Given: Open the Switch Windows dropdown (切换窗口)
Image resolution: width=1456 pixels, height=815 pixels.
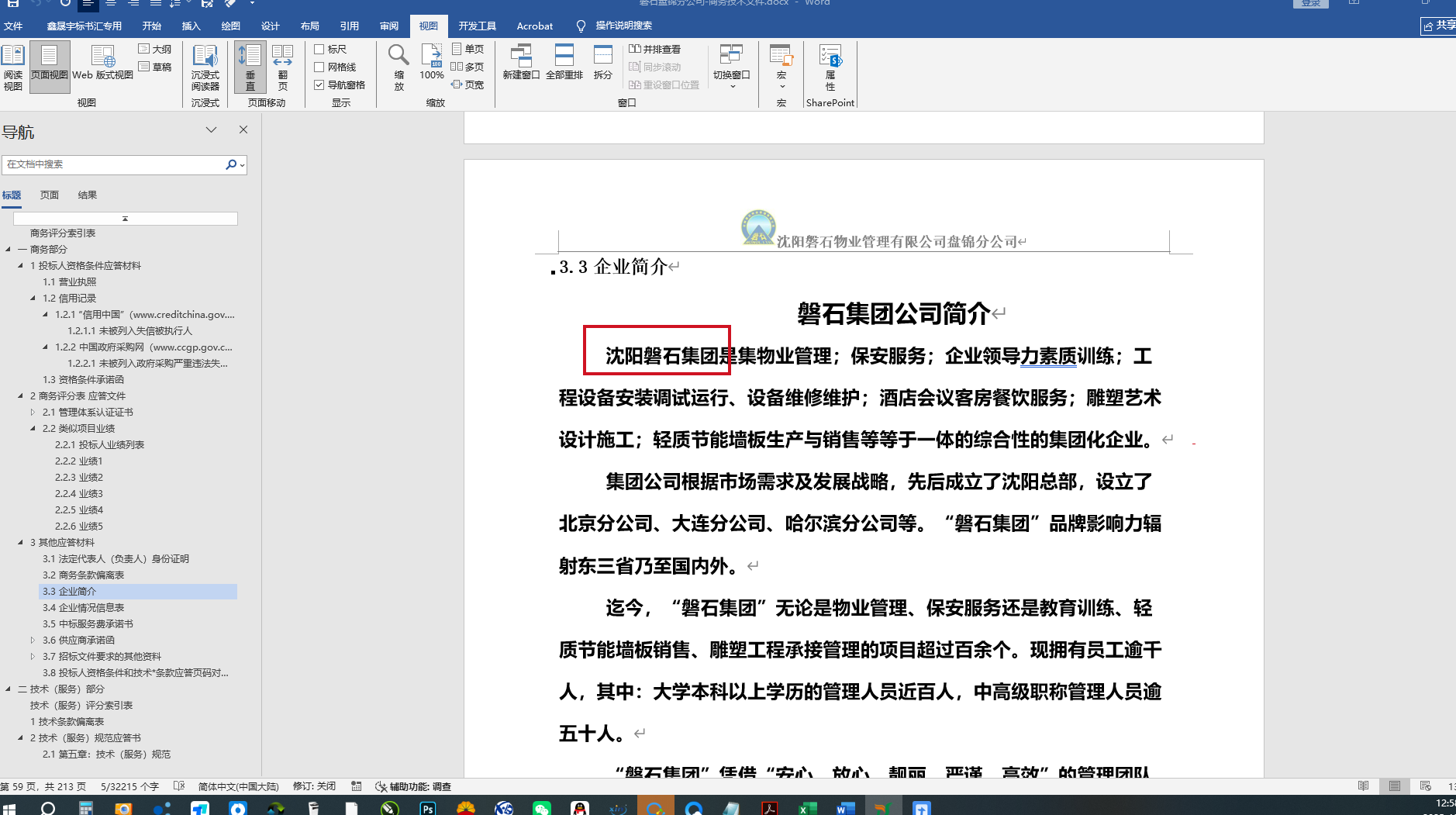Looking at the screenshot, I should [731, 67].
